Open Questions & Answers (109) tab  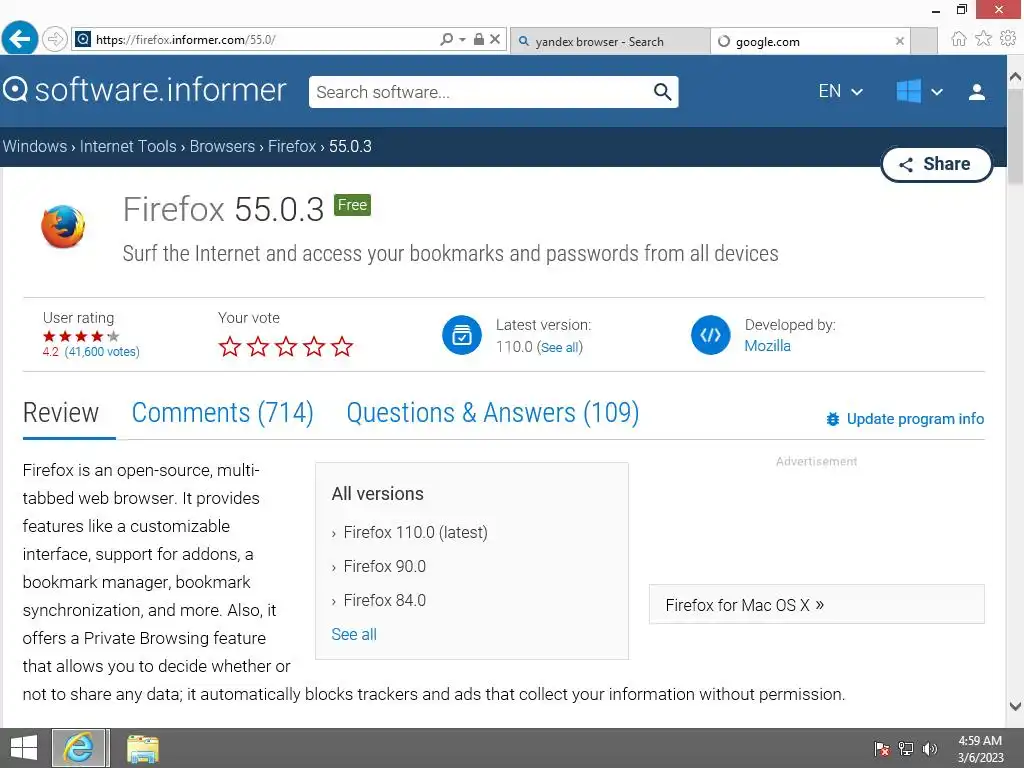492,413
